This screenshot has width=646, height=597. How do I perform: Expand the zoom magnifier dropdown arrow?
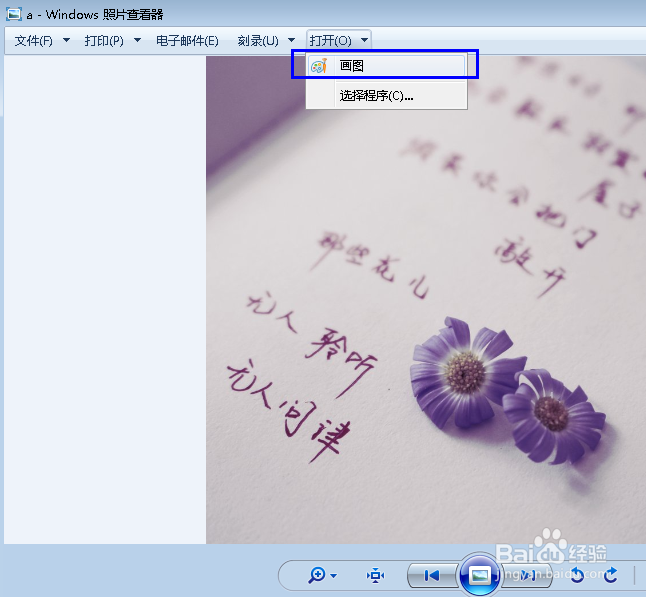[334, 576]
